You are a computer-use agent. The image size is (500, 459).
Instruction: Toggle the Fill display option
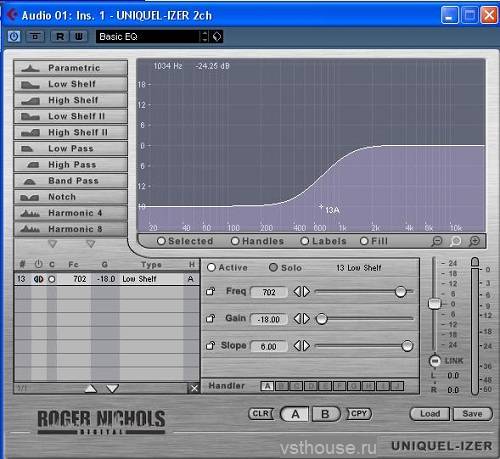click(364, 241)
